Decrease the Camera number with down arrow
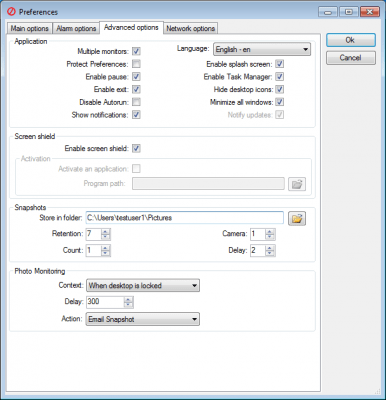The height and width of the screenshot is (400, 386). (x=270, y=237)
